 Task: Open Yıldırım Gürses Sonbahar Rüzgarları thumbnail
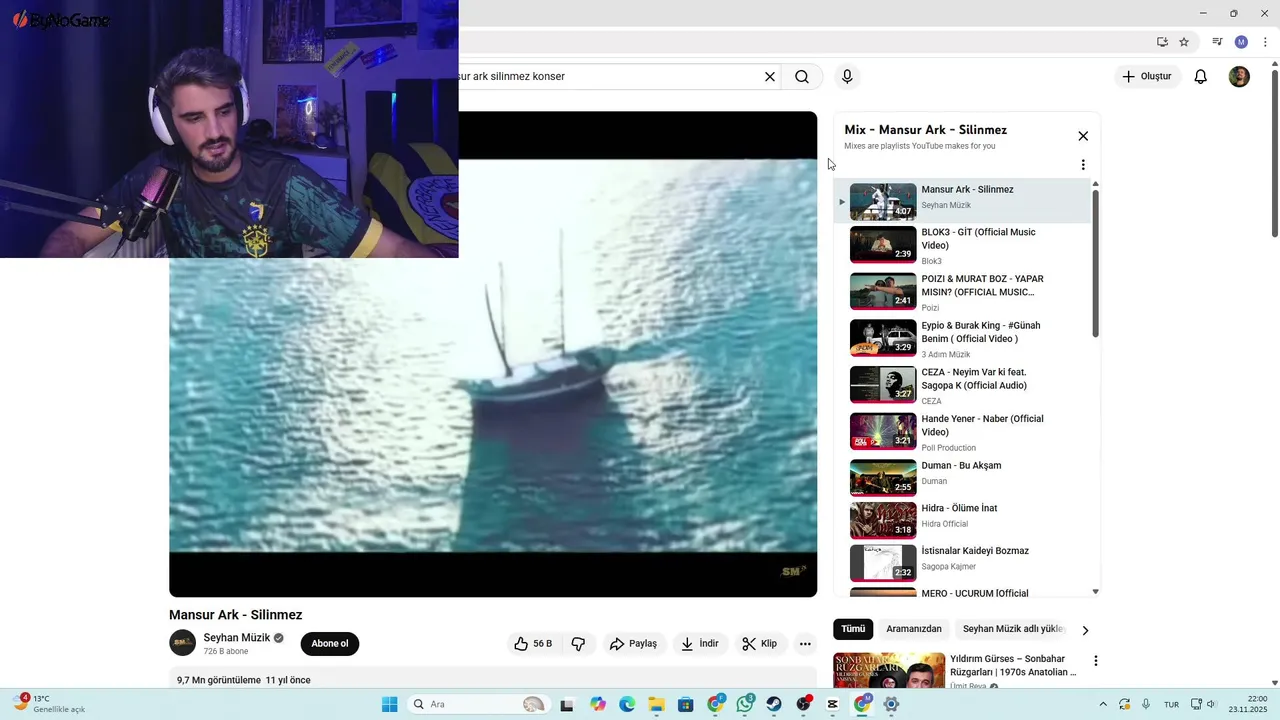[x=889, y=671]
